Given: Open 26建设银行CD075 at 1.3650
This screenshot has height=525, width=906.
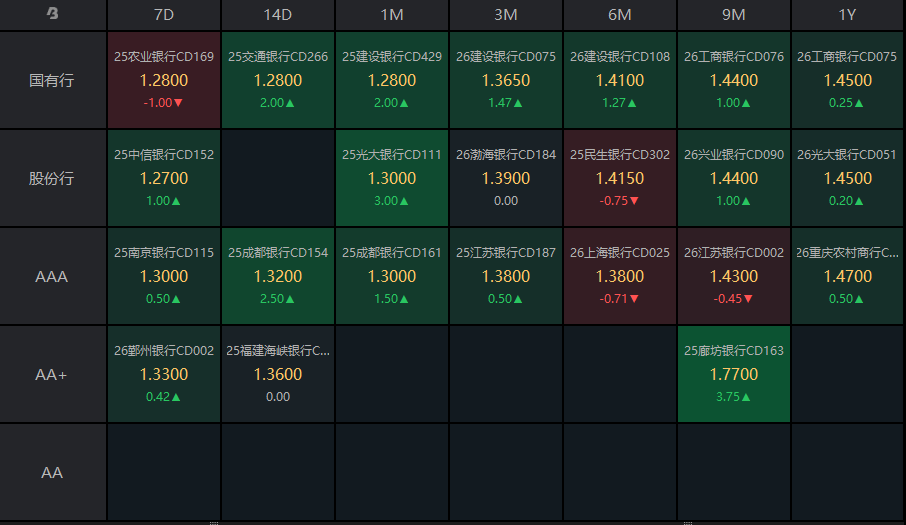Looking at the screenshot, I should tap(506, 80).
